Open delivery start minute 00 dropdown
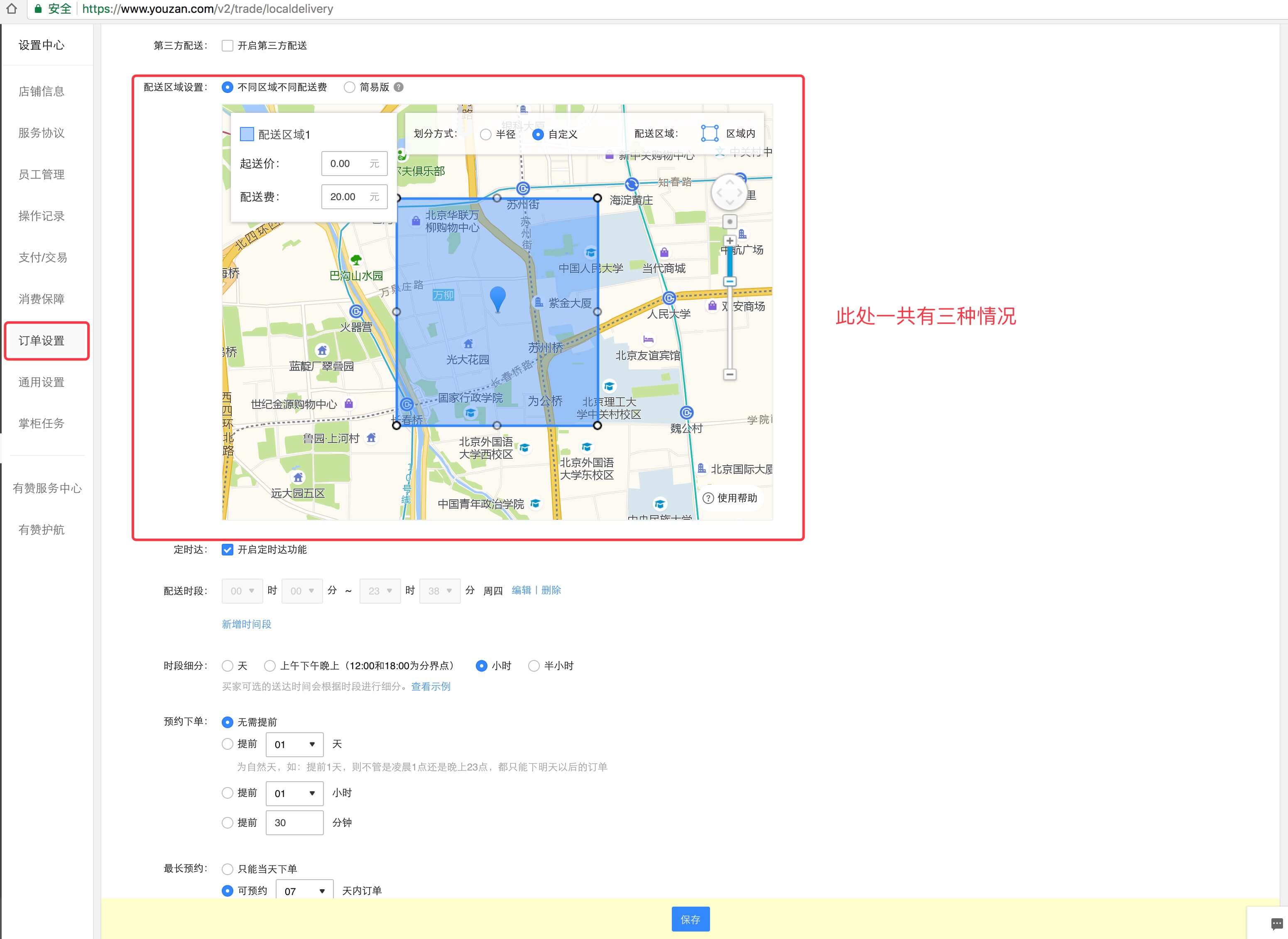This screenshot has width=1288, height=939. (x=302, y=591)
